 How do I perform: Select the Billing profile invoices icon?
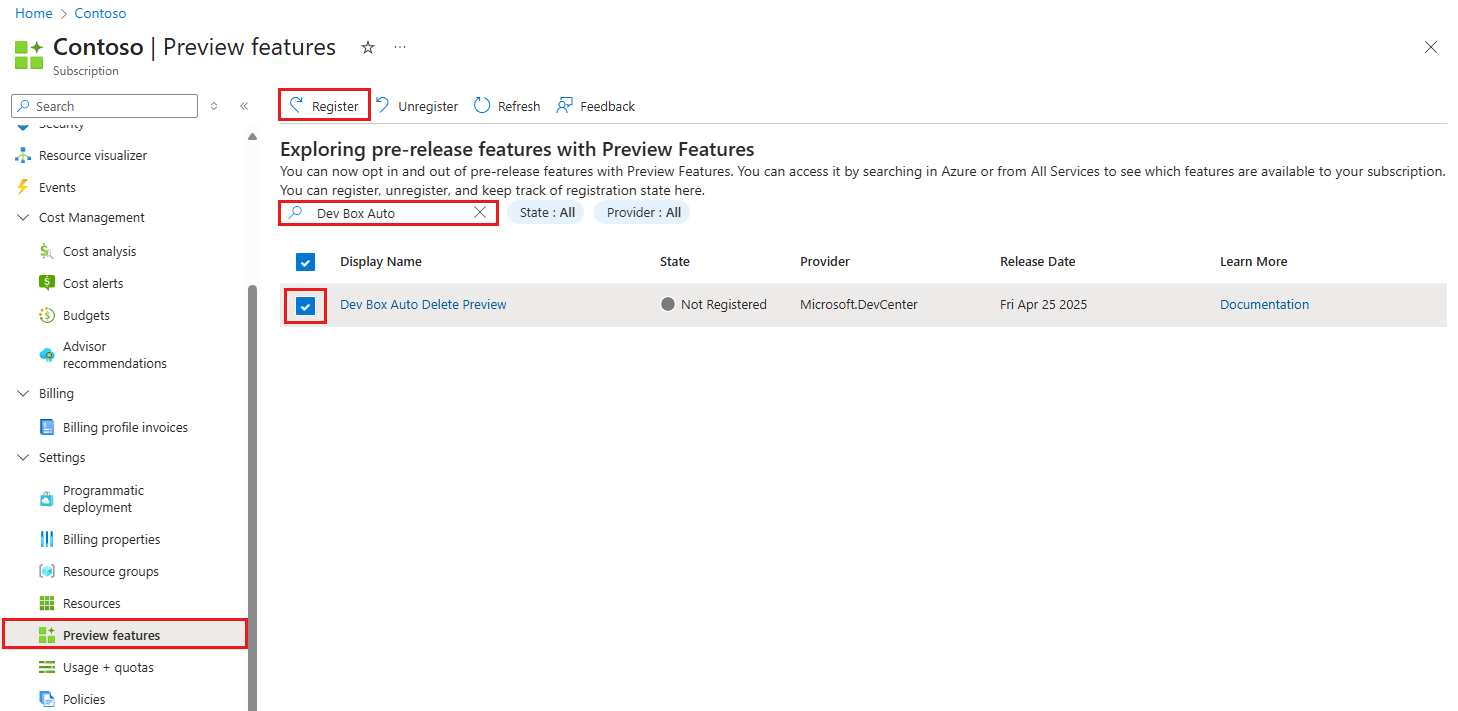tap(46, 427)
